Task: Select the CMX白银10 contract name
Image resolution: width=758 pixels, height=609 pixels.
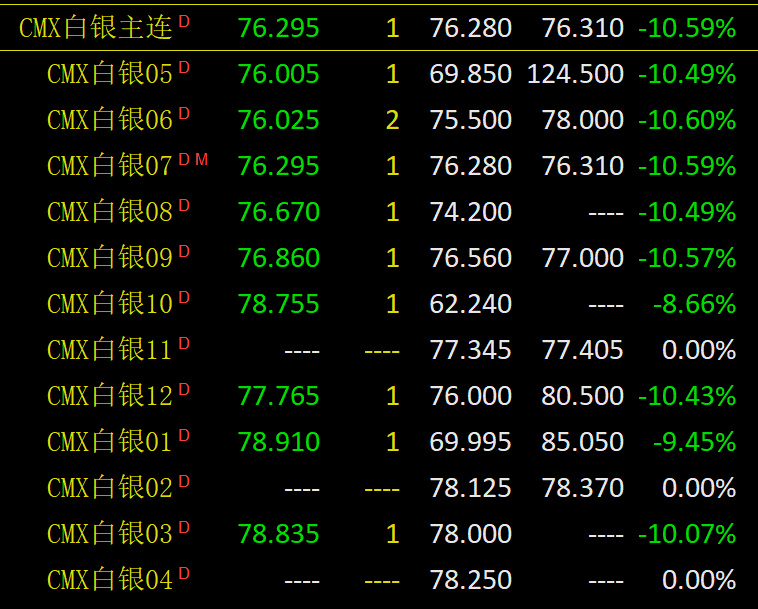Action: tap(110, 304)
